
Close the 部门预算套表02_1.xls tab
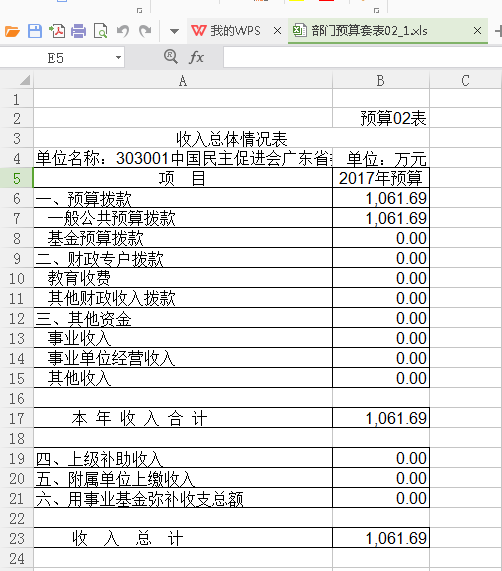tap(477, 31)
